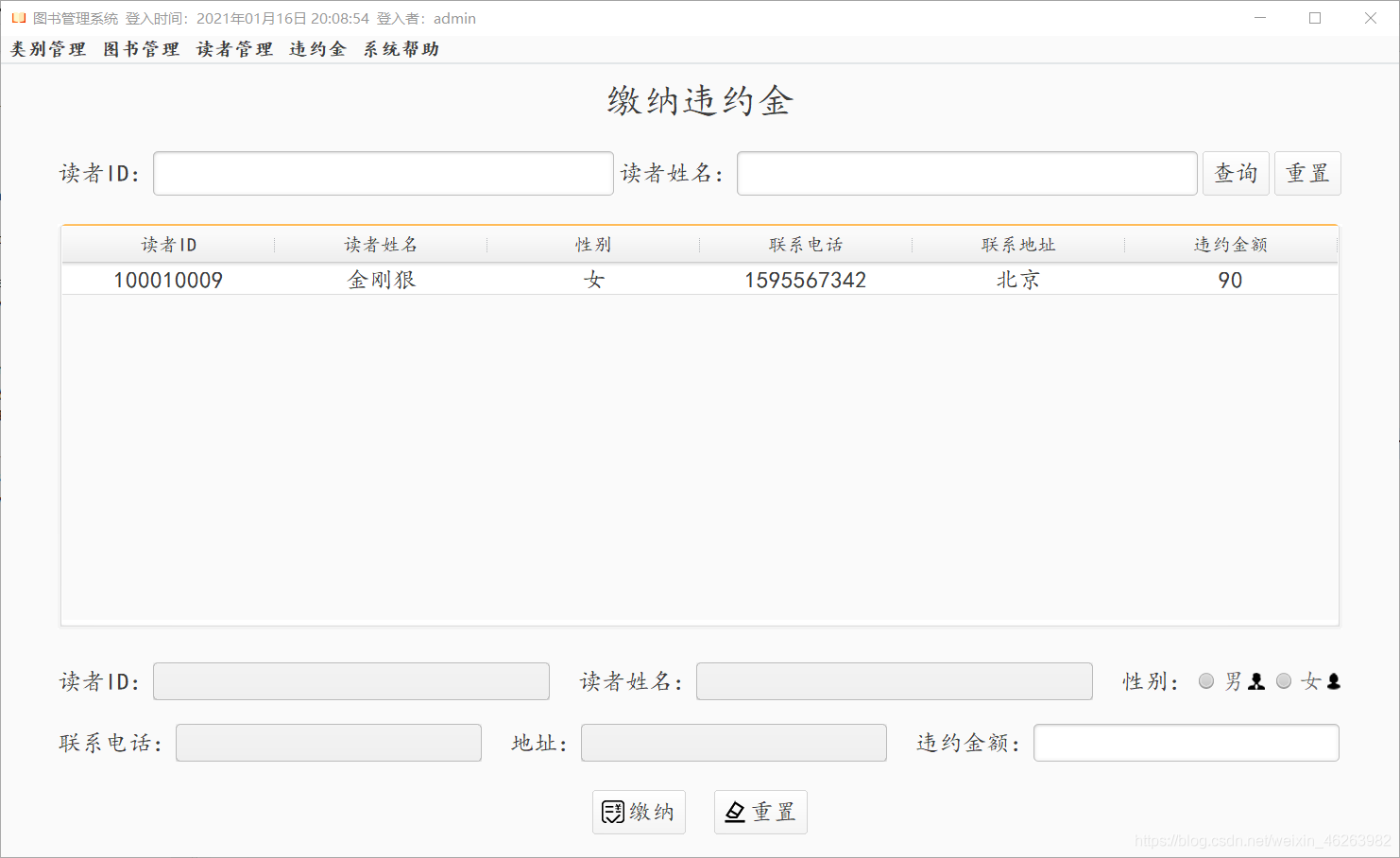
Task: Click the bottom 读者ID field
Action: 351,681
